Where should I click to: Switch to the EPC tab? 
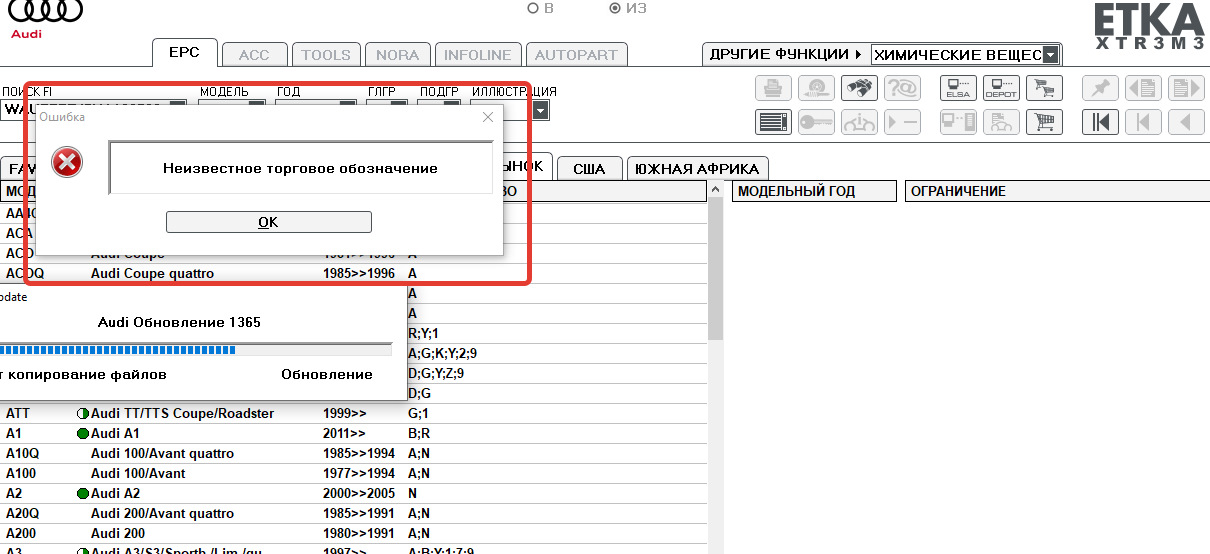click(x=184, y=53)
